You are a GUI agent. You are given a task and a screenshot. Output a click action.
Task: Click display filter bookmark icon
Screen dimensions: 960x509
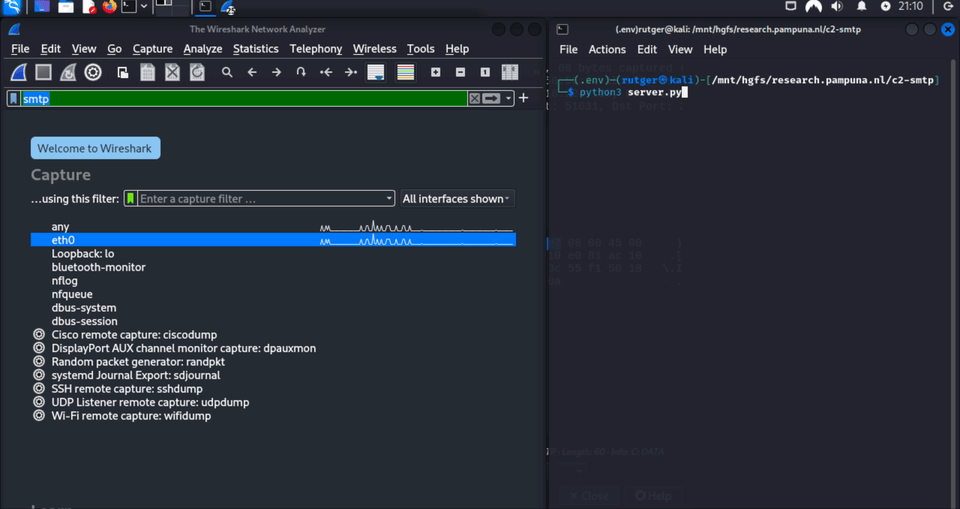(x=14, y=98)
